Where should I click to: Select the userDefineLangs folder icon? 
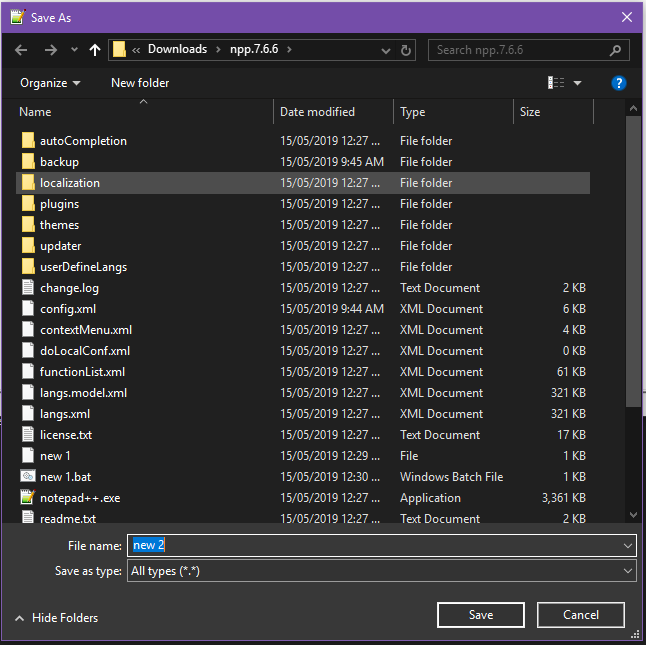click(28, 266)
